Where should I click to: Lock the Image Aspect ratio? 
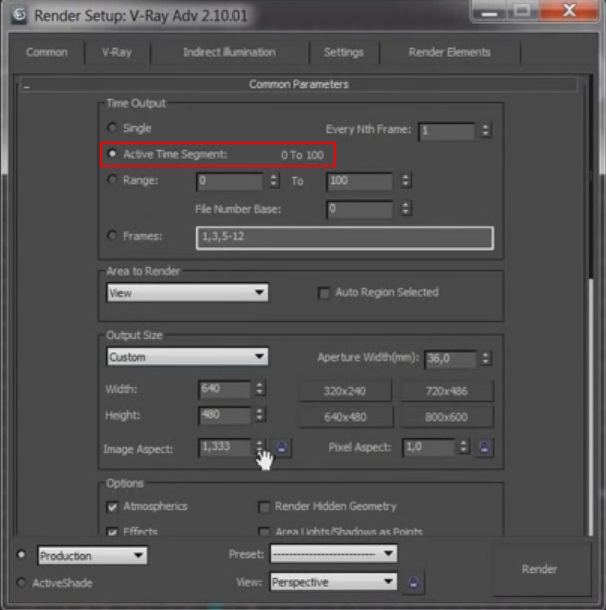282,448
